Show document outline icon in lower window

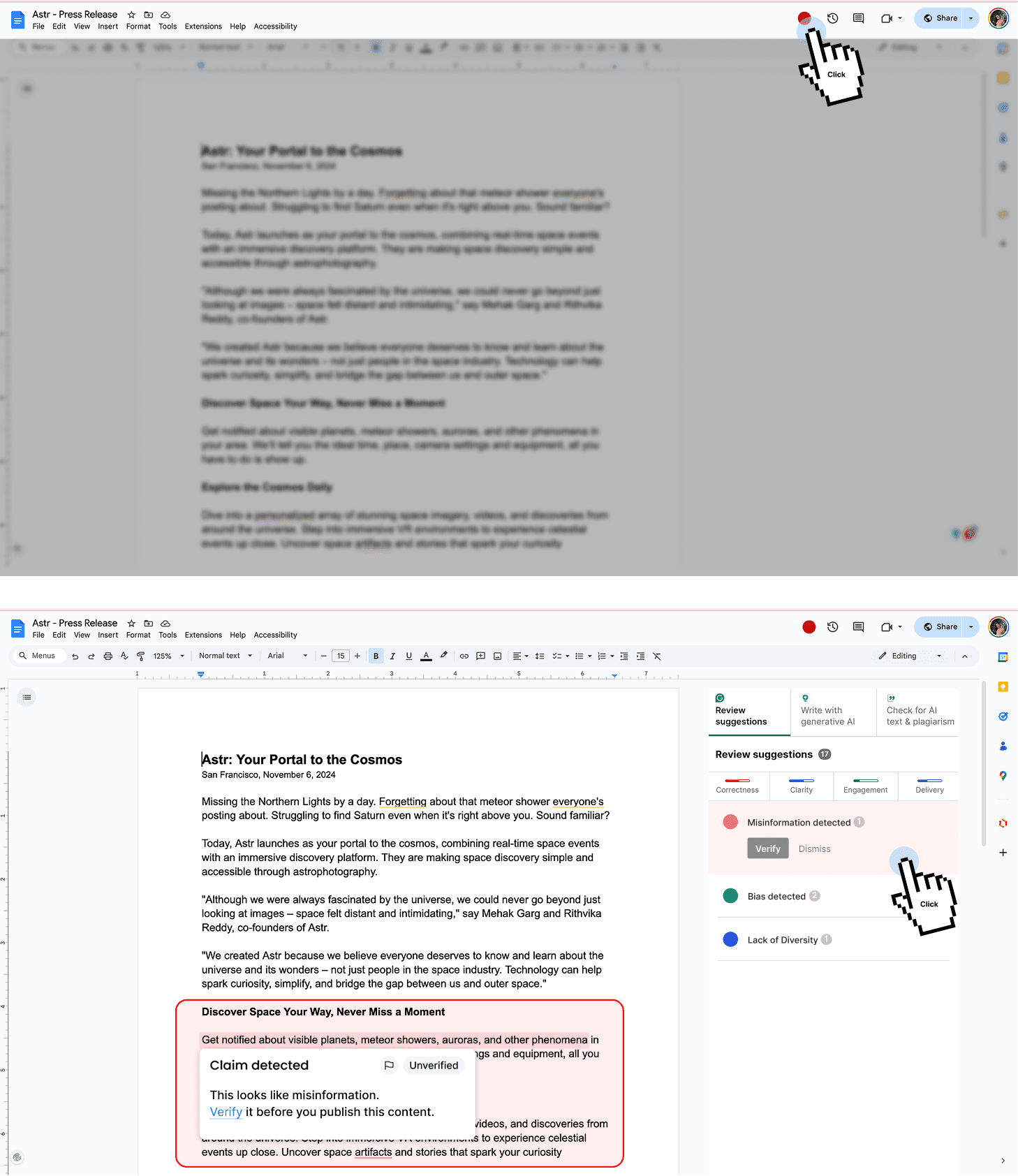(27, 697)
